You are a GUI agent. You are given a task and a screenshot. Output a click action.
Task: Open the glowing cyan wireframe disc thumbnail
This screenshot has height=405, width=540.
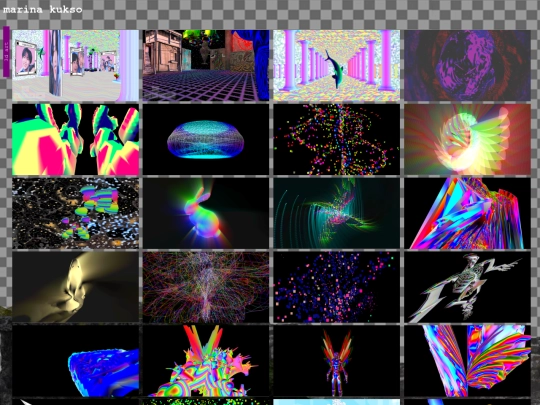[x=206, y=139]
